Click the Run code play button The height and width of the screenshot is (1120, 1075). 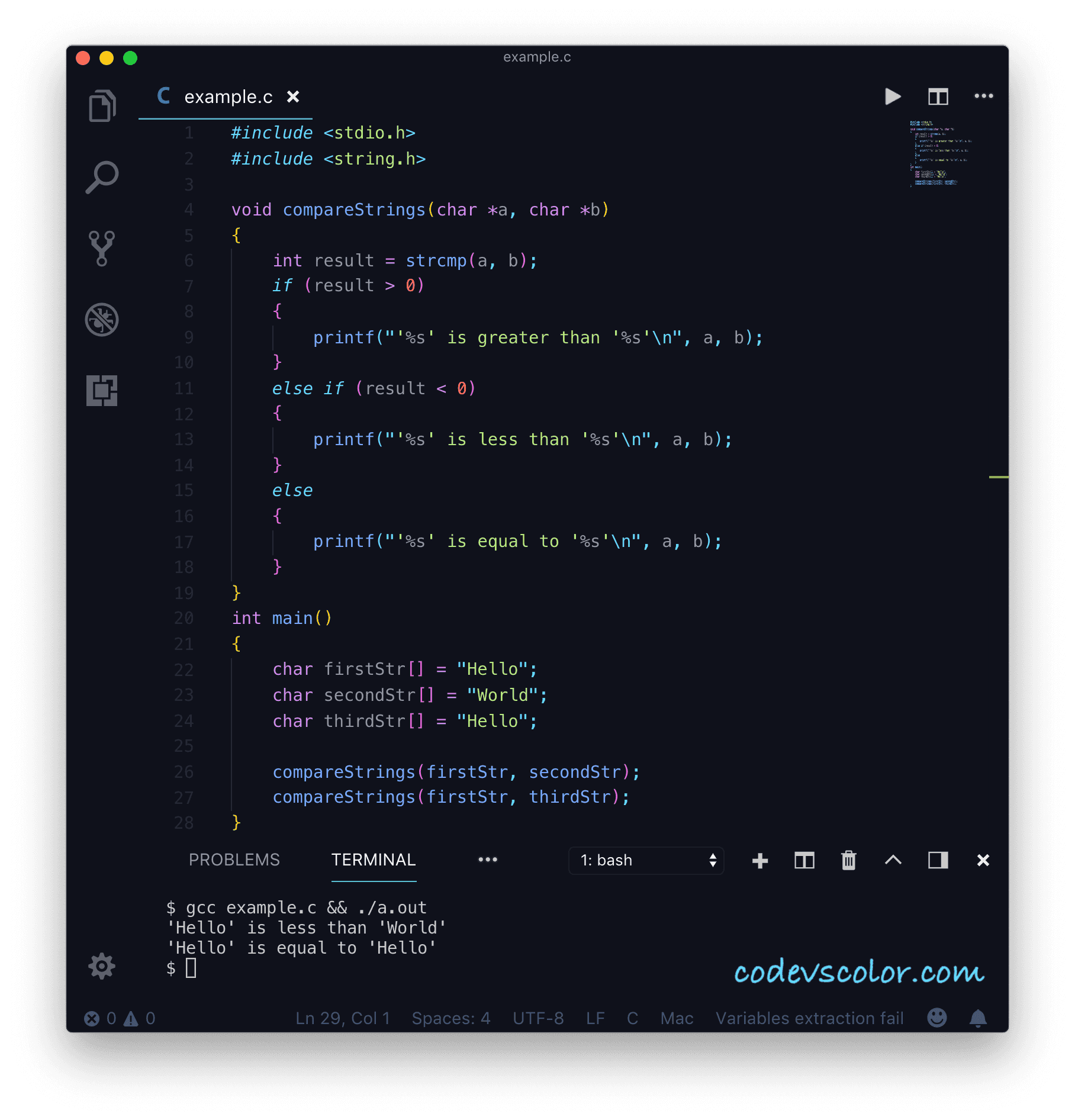pyautogui.click(x=892, y=96)
